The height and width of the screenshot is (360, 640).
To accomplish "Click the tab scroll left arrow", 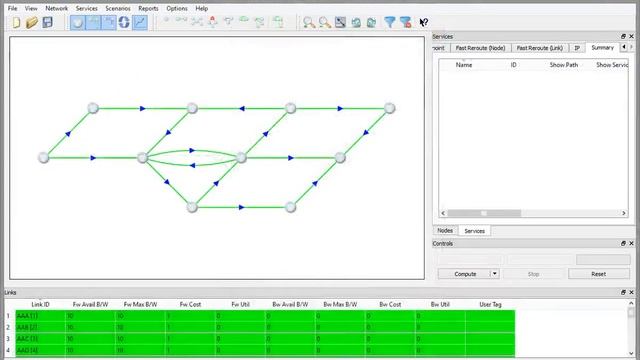I will pyautogui.click(x=624, y=47).
